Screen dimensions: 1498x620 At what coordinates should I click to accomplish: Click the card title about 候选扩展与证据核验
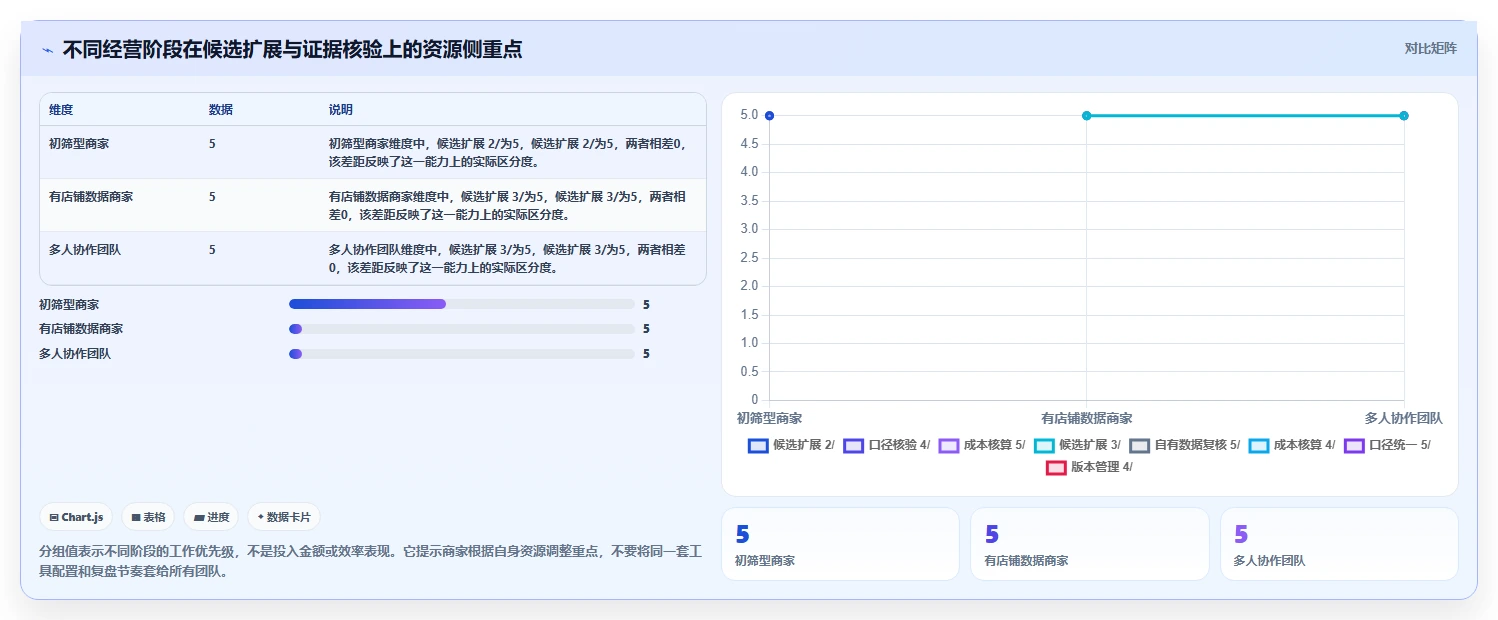tap(292, 49)
